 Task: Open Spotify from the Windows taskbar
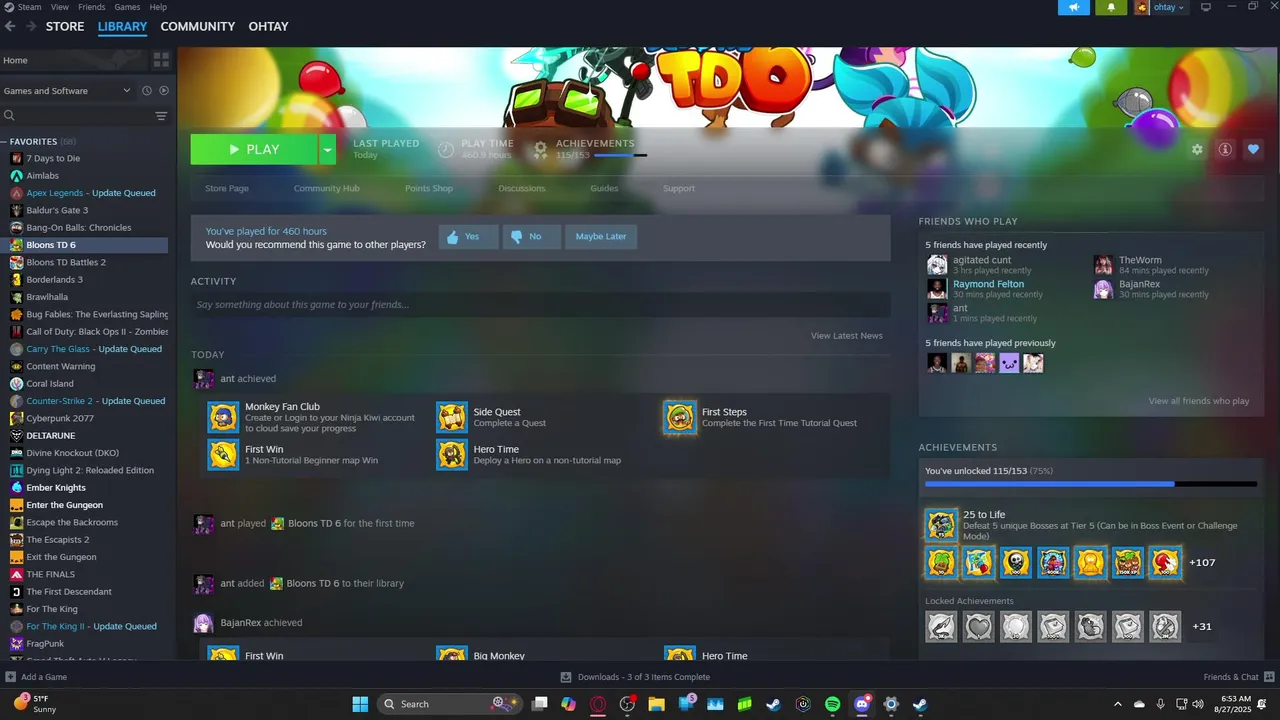click(833, 704)
